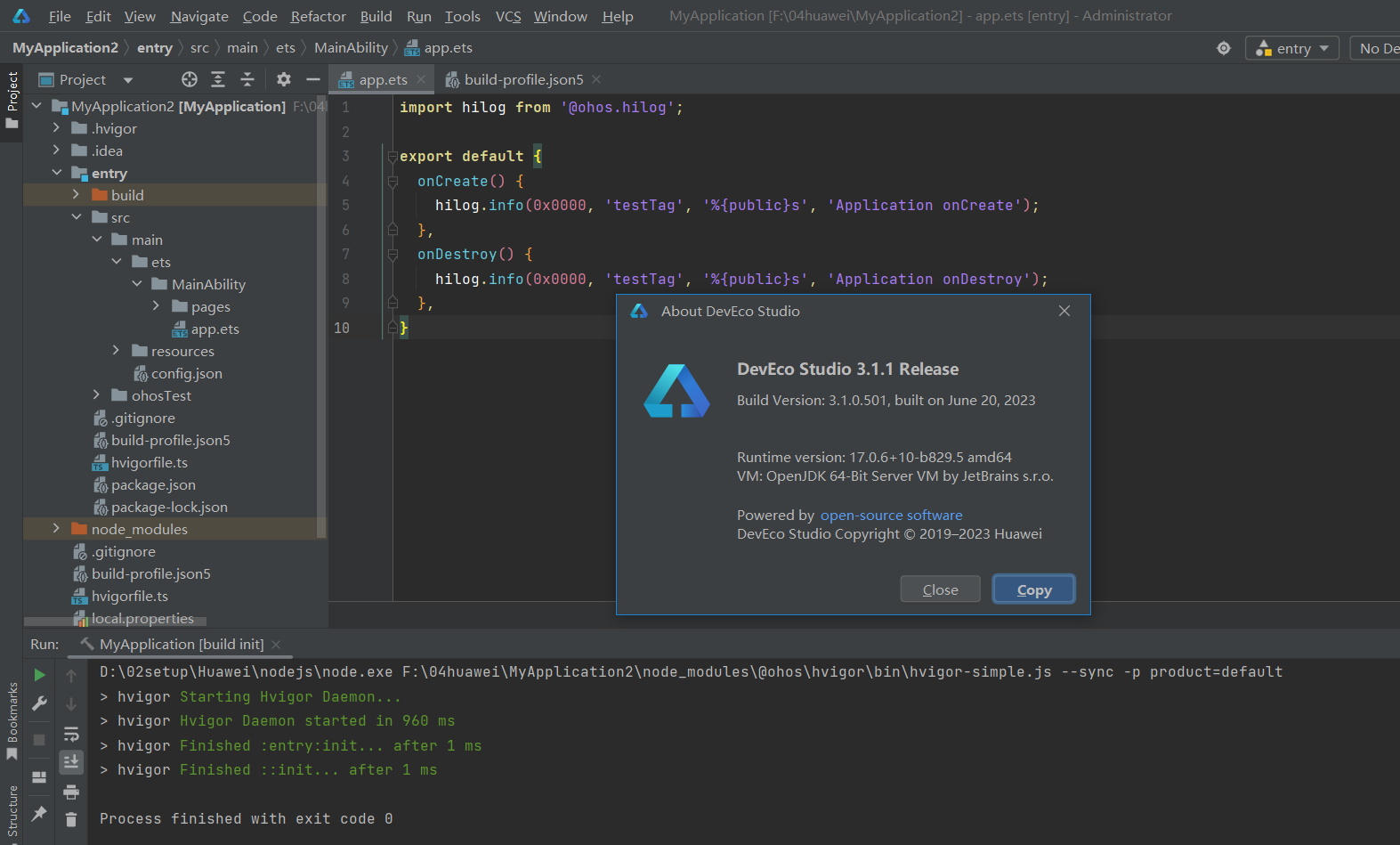The width and height of the screenshot is (1400, 845).
Task: Click the fold marker beside export default line
Action: 392,157
